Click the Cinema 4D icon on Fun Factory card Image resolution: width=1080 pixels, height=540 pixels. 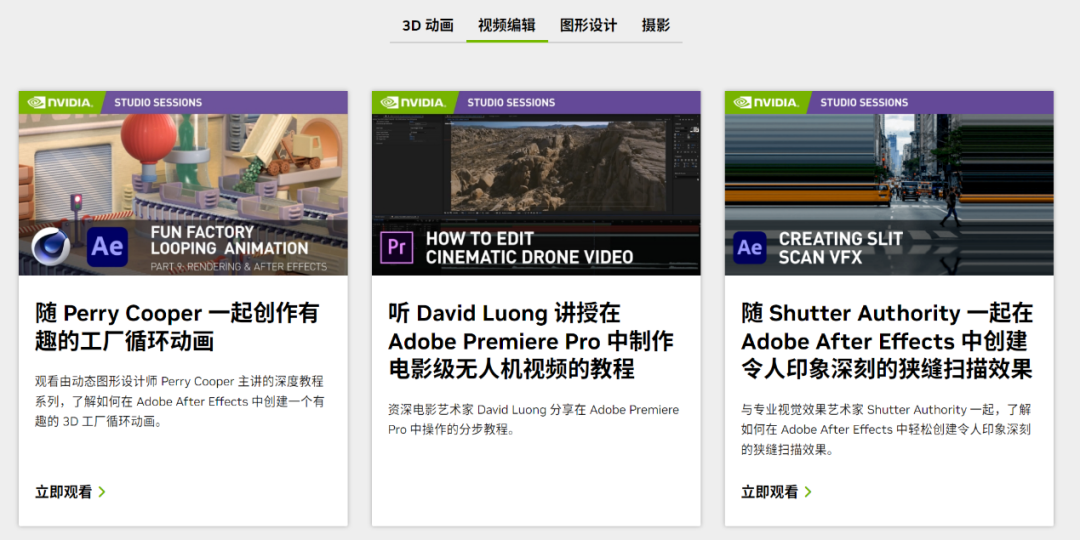(51, 247)
